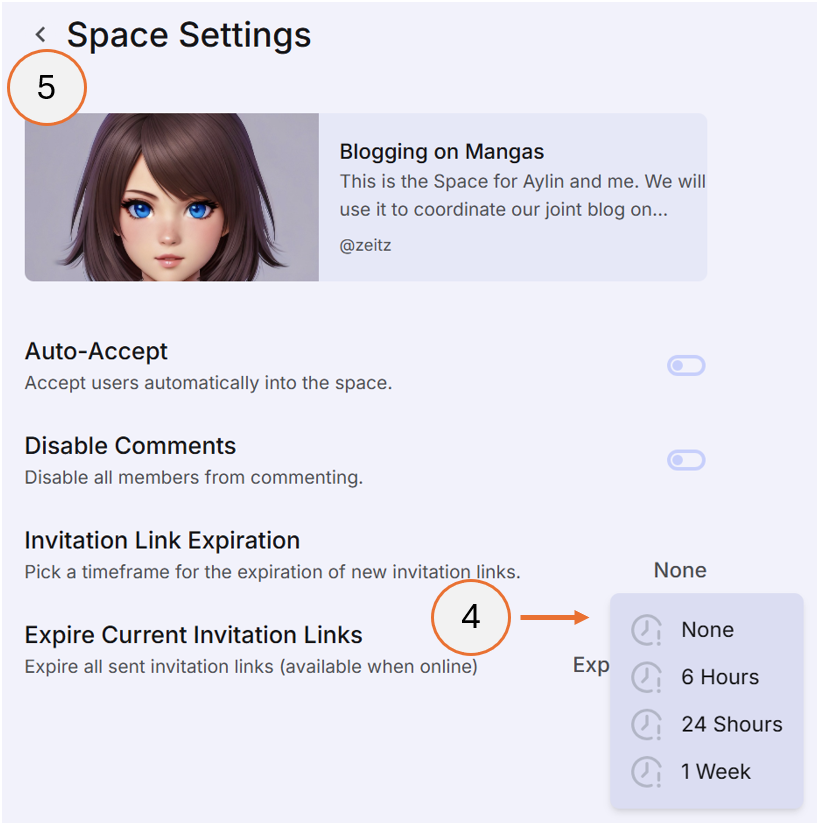Click the space avatar image
Viewport: 817px width, 823px height.
pos(170,196)
